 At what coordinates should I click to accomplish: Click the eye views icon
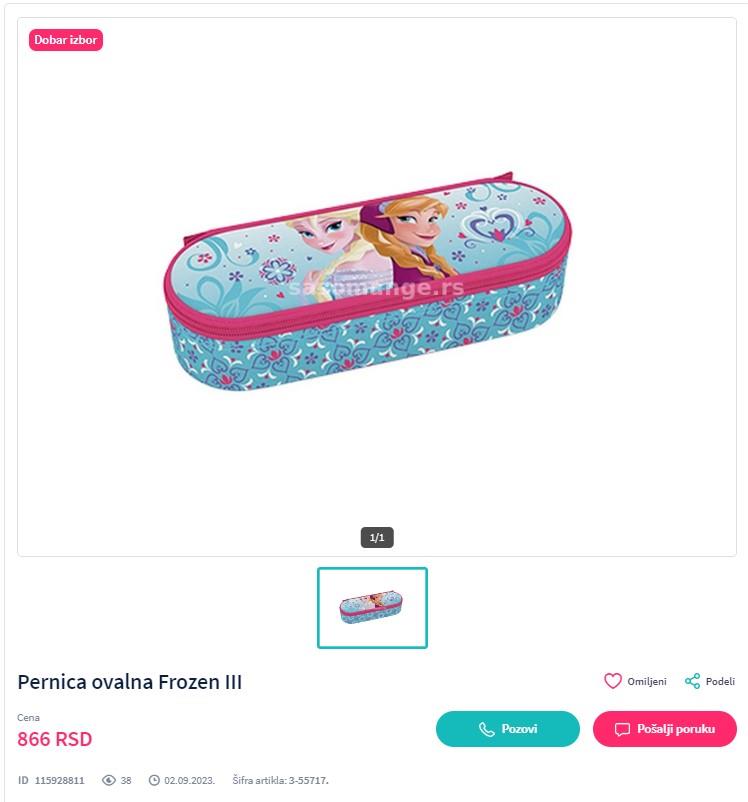coord(108,780)
